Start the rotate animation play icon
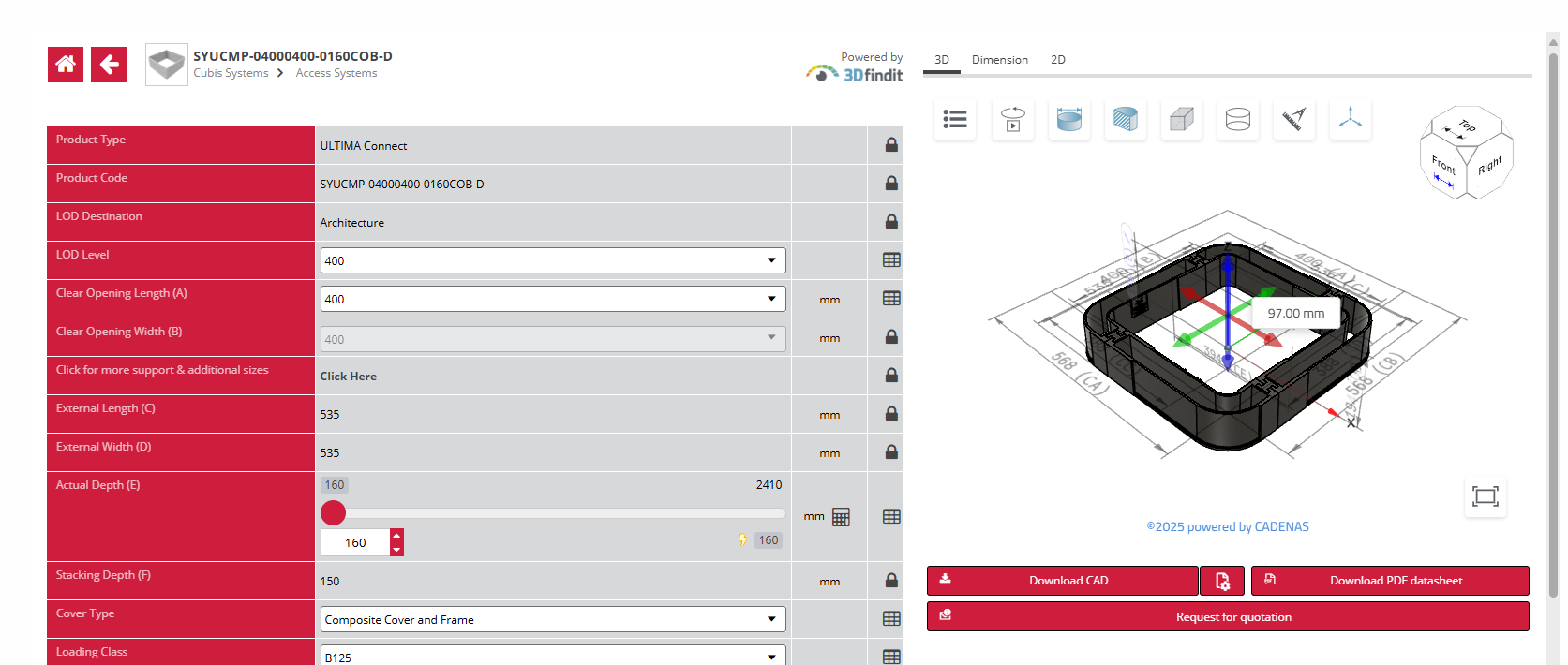Image resolution: width=1568 pixels, height=665 pixels. pyautogui.click(x=1012, y=119)
